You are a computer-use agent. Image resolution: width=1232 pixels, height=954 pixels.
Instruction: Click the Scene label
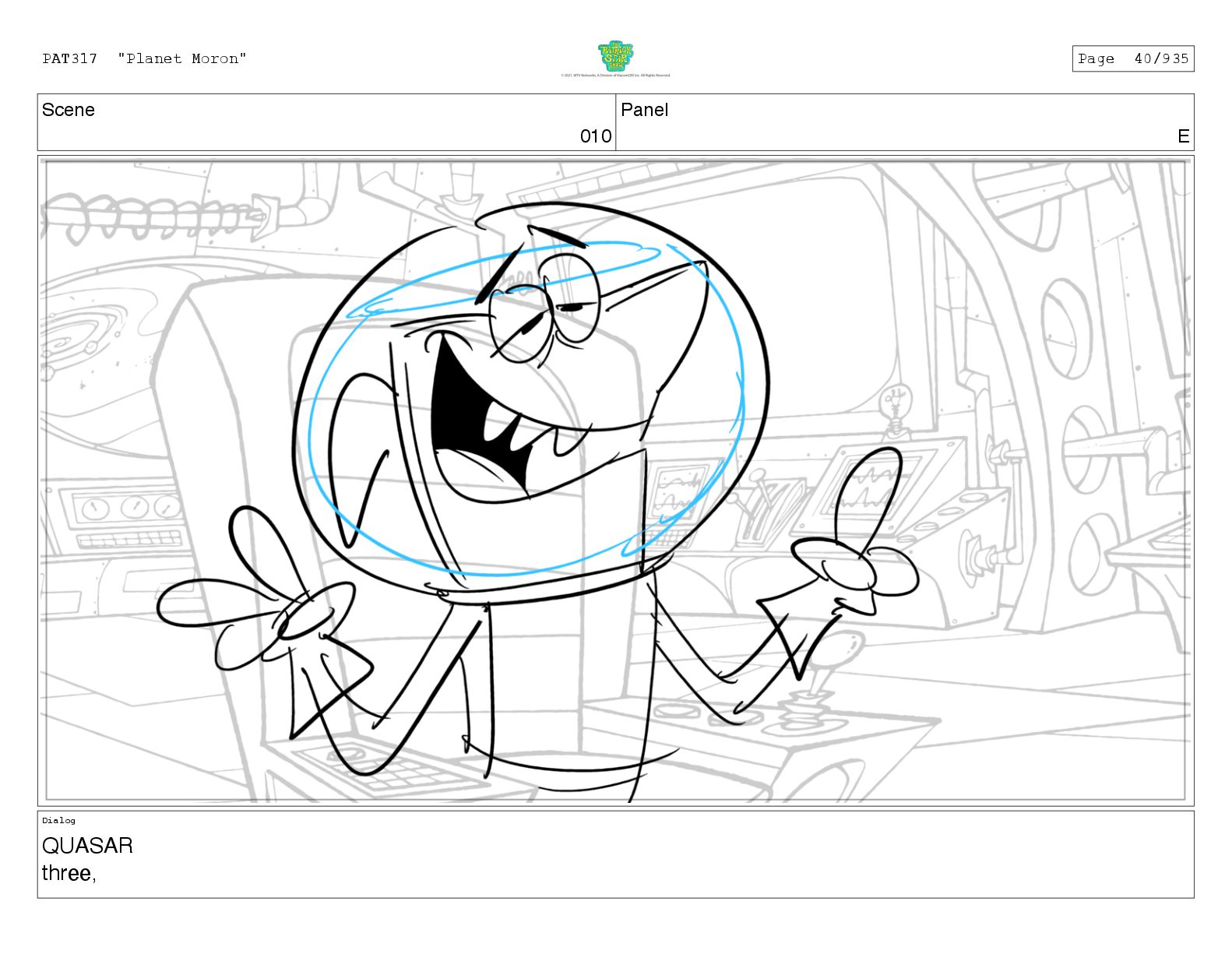click(69, 110)
